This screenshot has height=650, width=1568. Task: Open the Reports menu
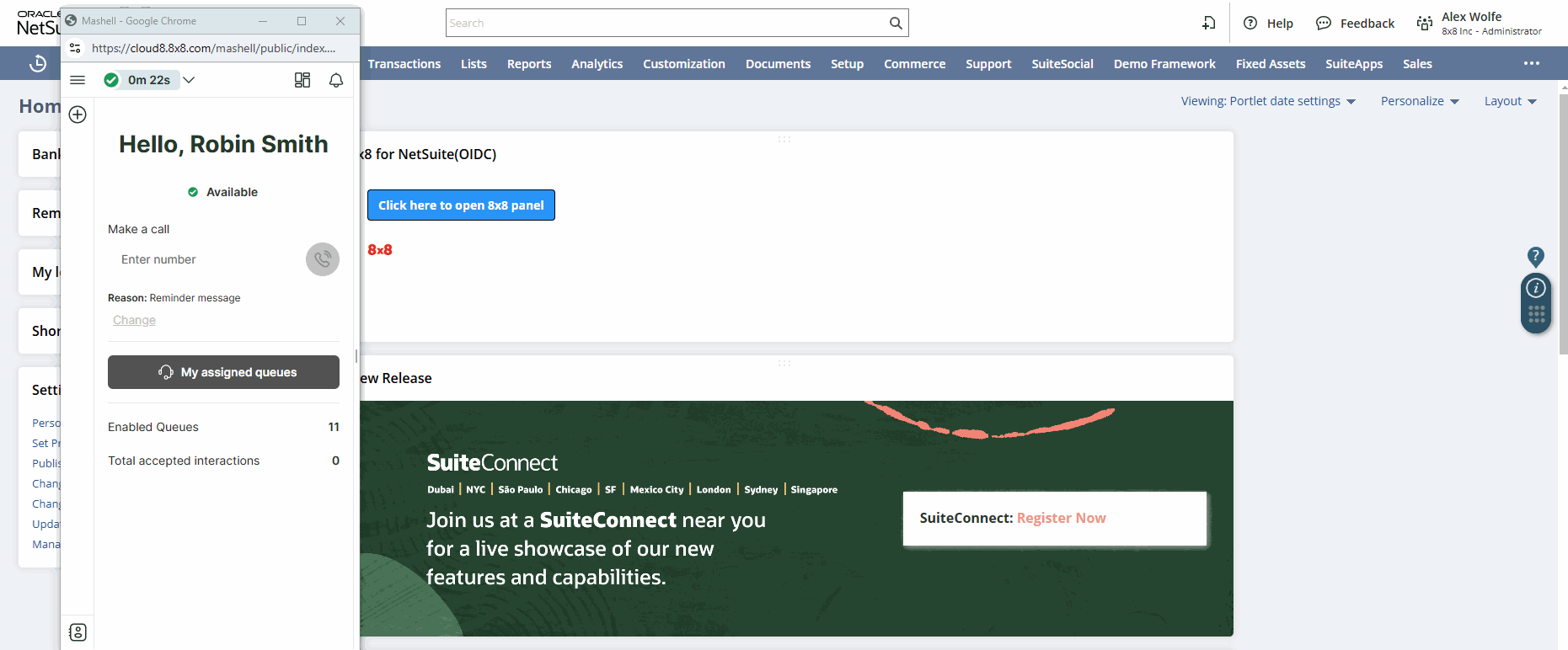tap(529, 64)
